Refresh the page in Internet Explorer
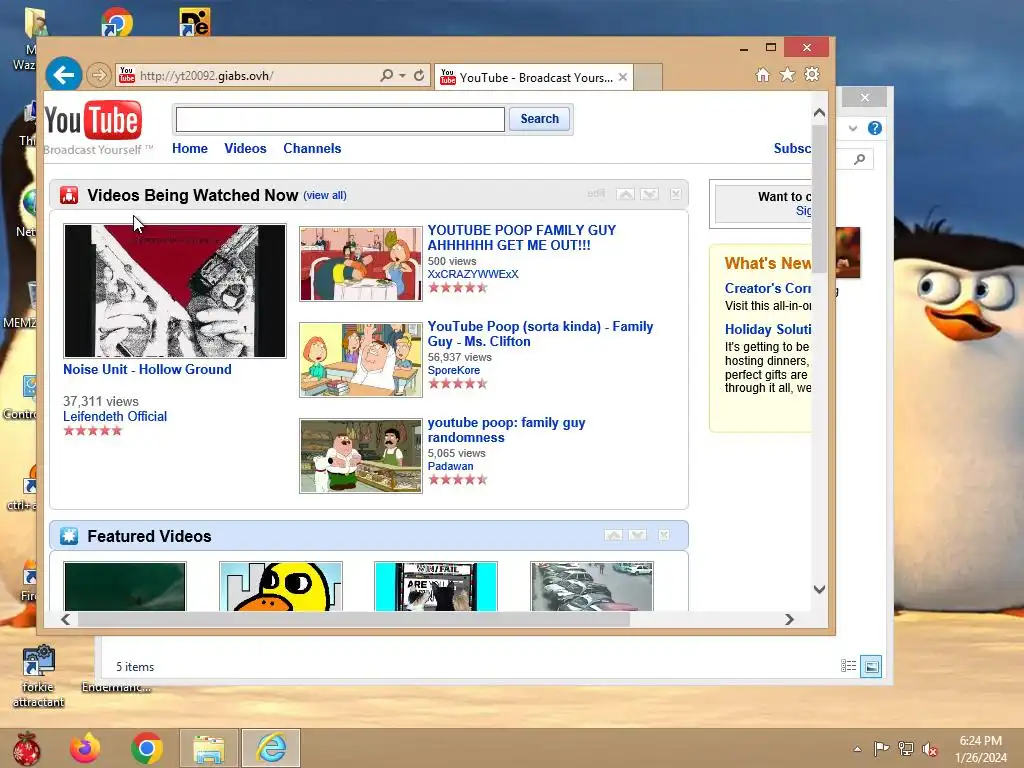Image resolution: width=1024 pixels, height=768 pixels. click(419, 75)
